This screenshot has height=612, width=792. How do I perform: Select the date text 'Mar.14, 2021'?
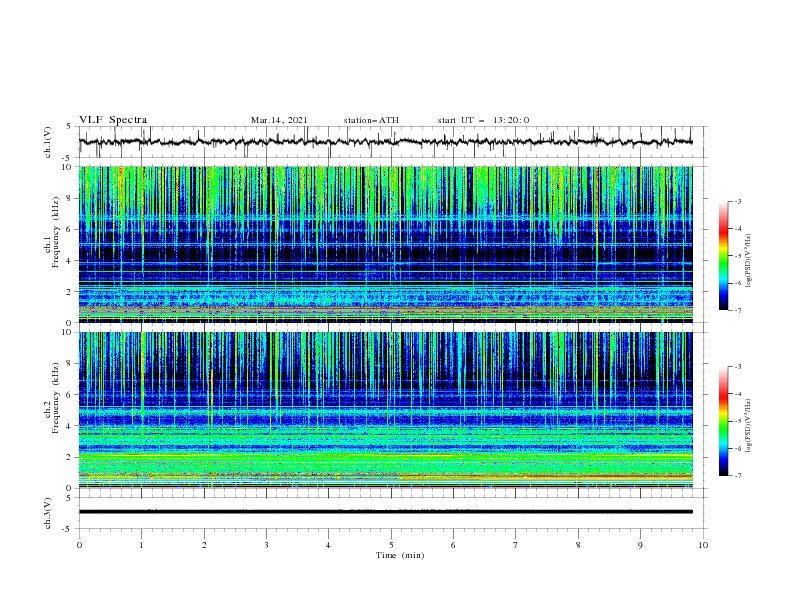coord(279,120)
